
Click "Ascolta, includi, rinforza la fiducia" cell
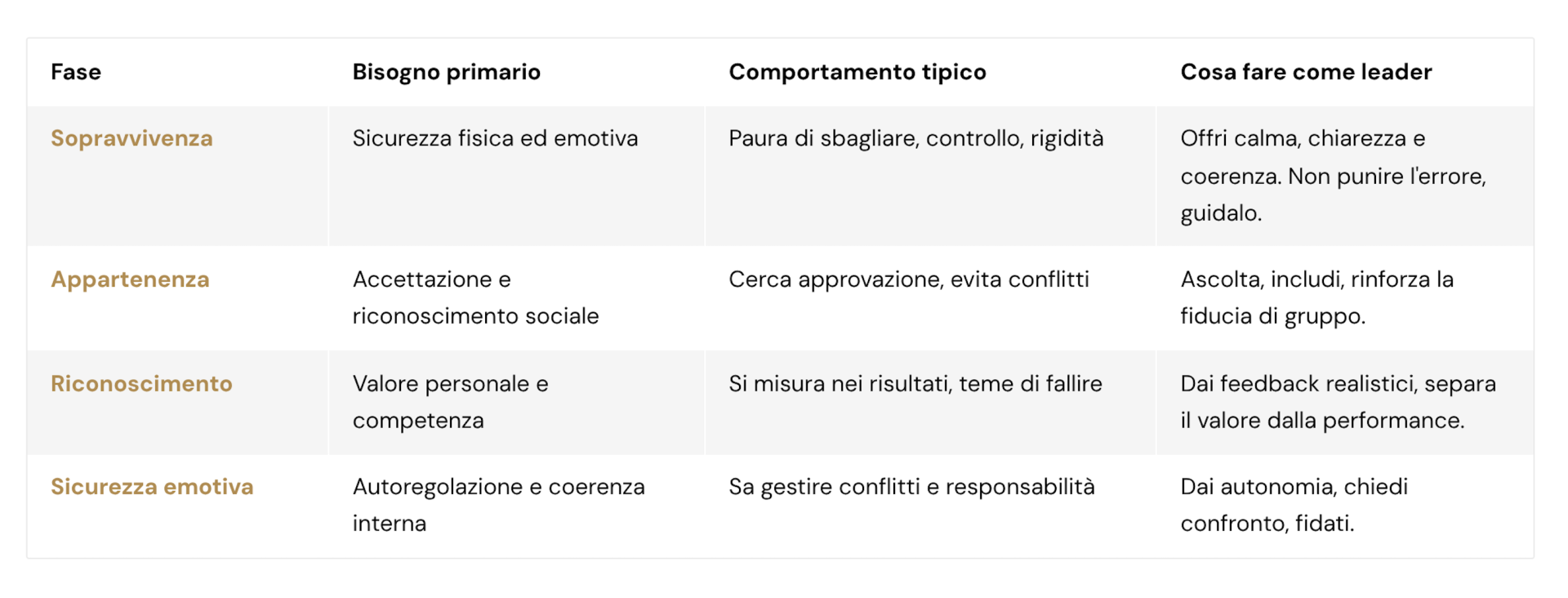pos(1316,297)
